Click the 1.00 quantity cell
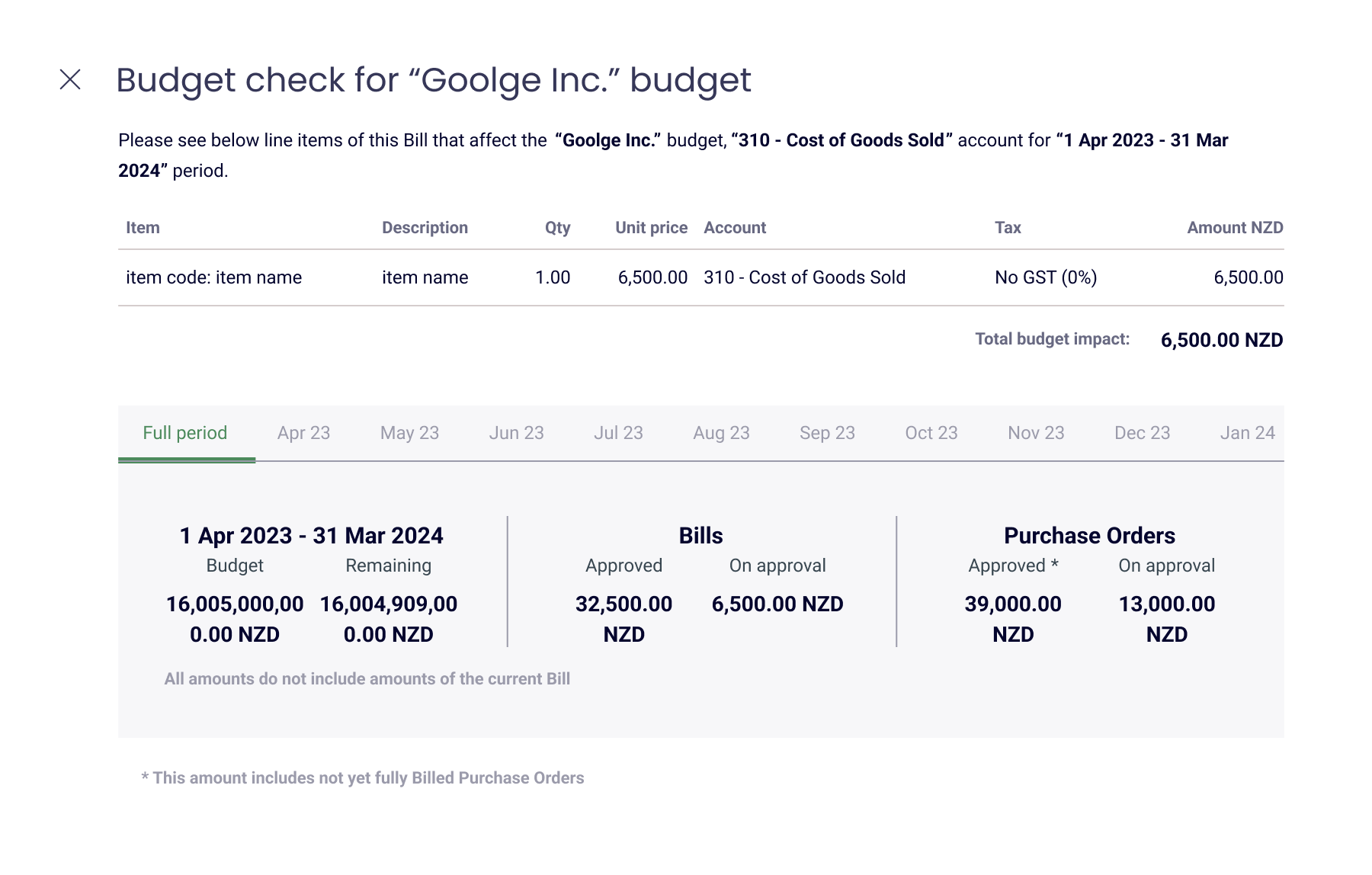1372x875 pixels. [x=553, y=277]
